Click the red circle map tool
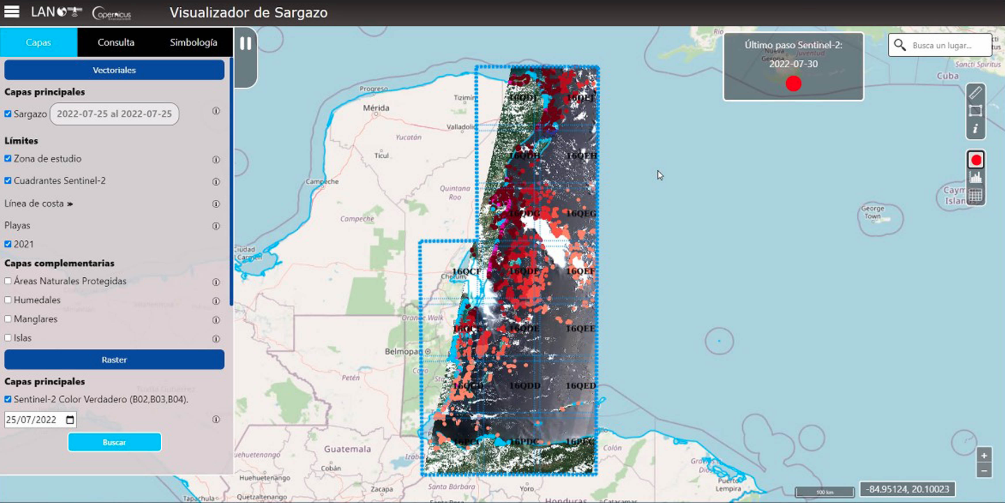Image resolution: width=1005 pixels, height=503 pixels. pos(976,160)
